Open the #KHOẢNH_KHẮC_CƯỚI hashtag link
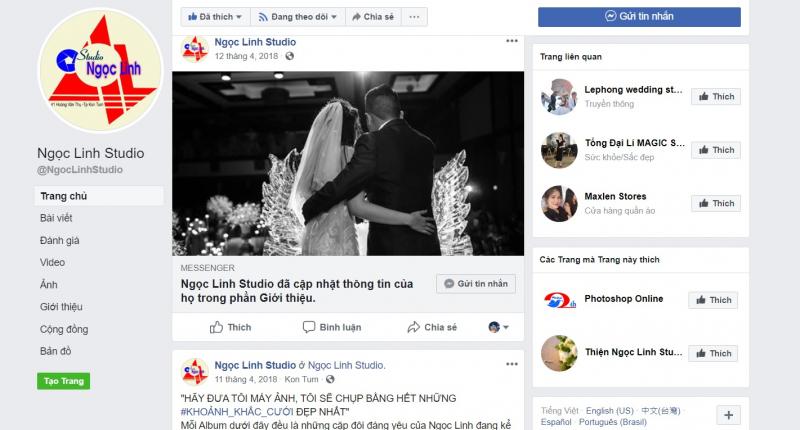Screen dimensions: 800x430 tap(237, 412)
